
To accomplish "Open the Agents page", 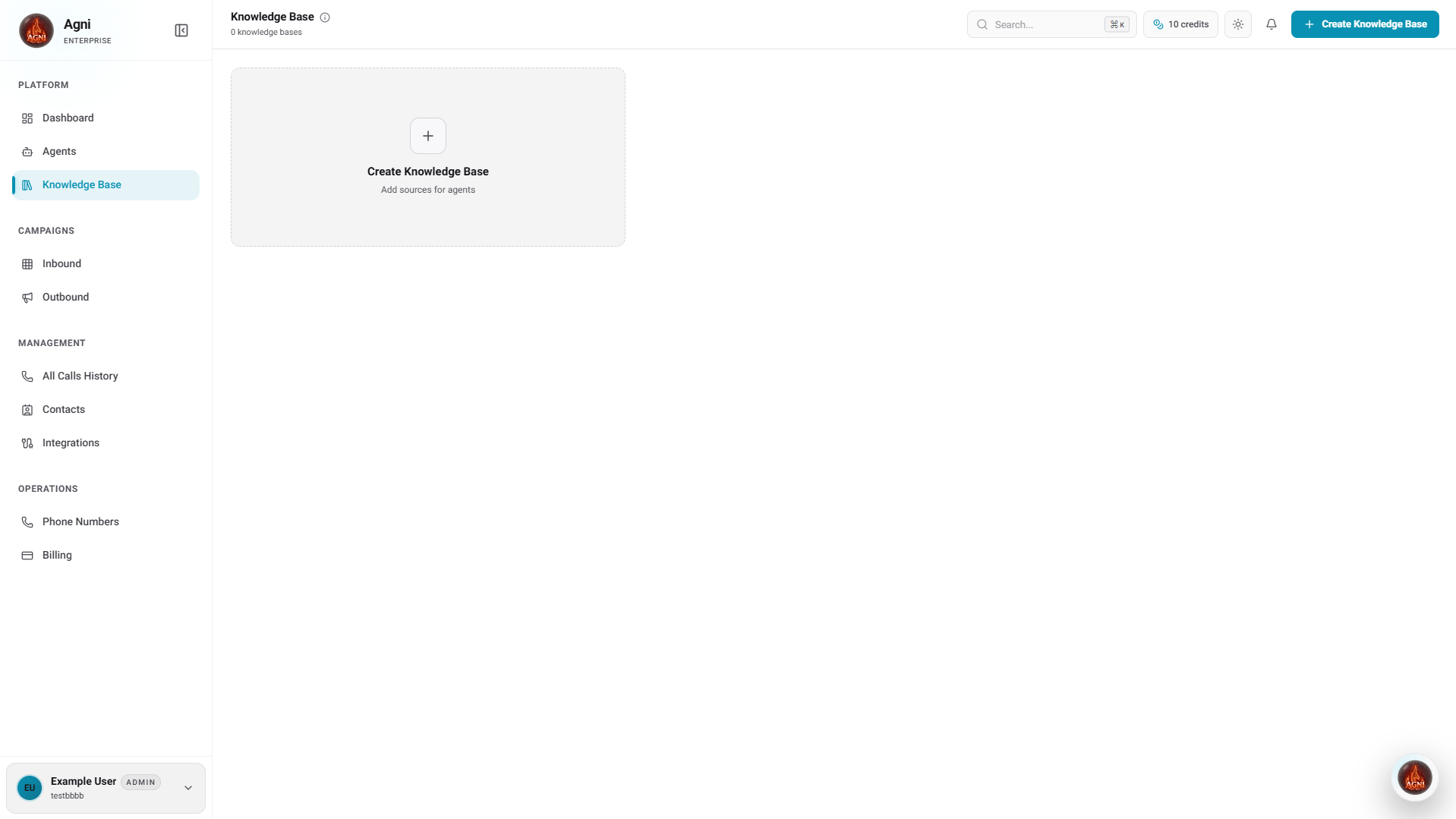I will click(x=106, y=152).
